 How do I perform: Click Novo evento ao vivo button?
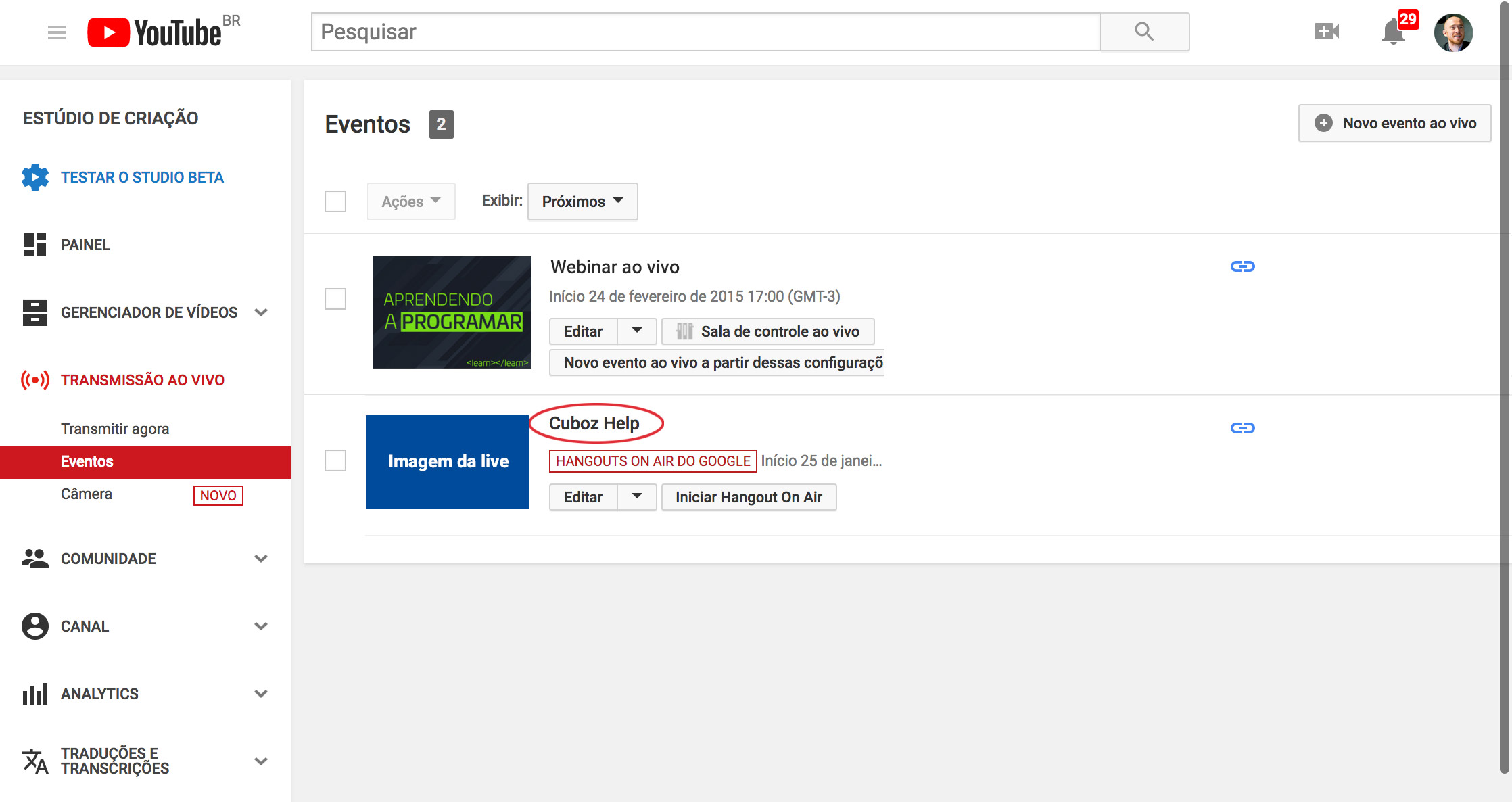(x=1394, y=123)
